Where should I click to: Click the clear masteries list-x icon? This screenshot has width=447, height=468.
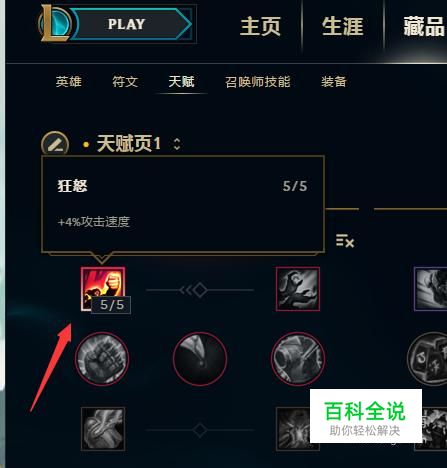click(x=345, y=240)
